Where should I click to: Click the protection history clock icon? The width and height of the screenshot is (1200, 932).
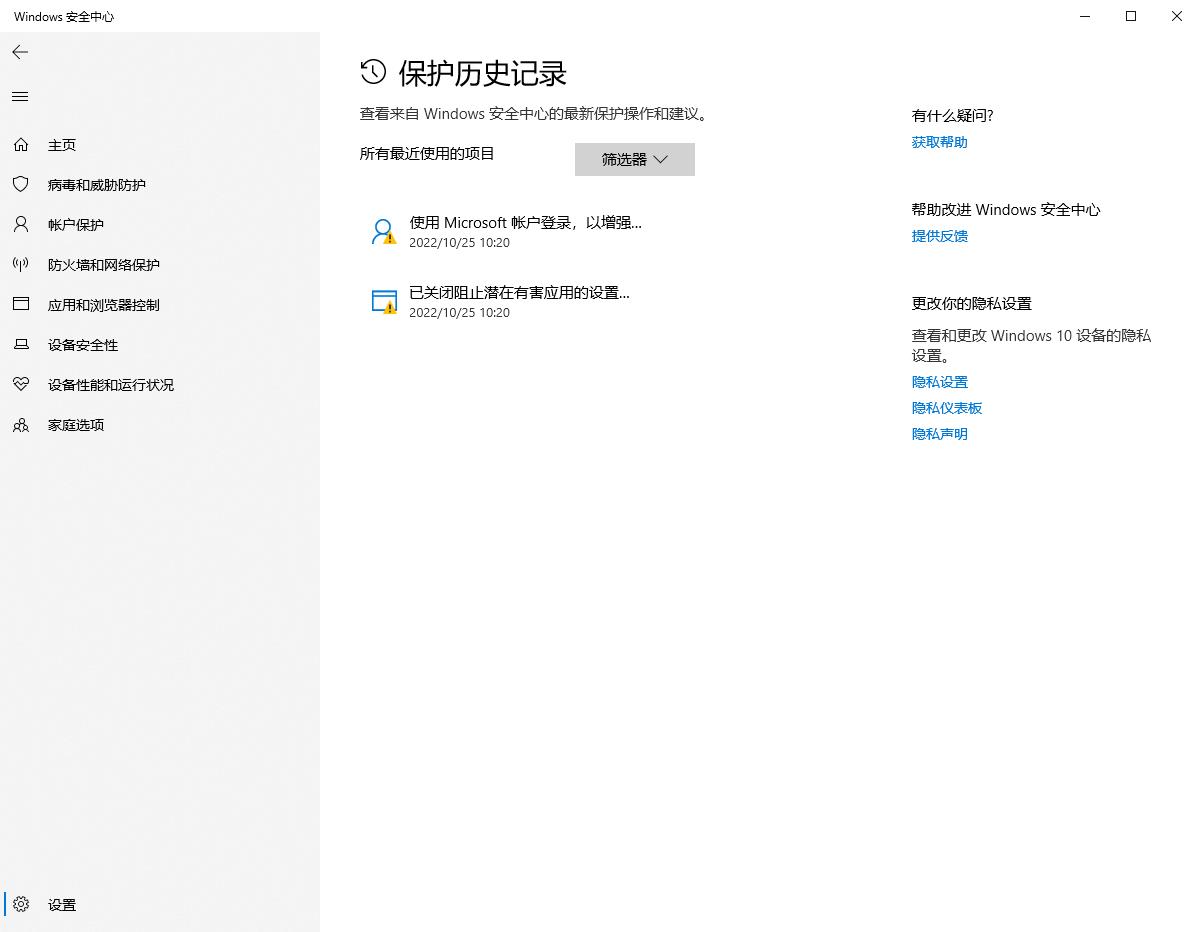click(x=373, y=72)
